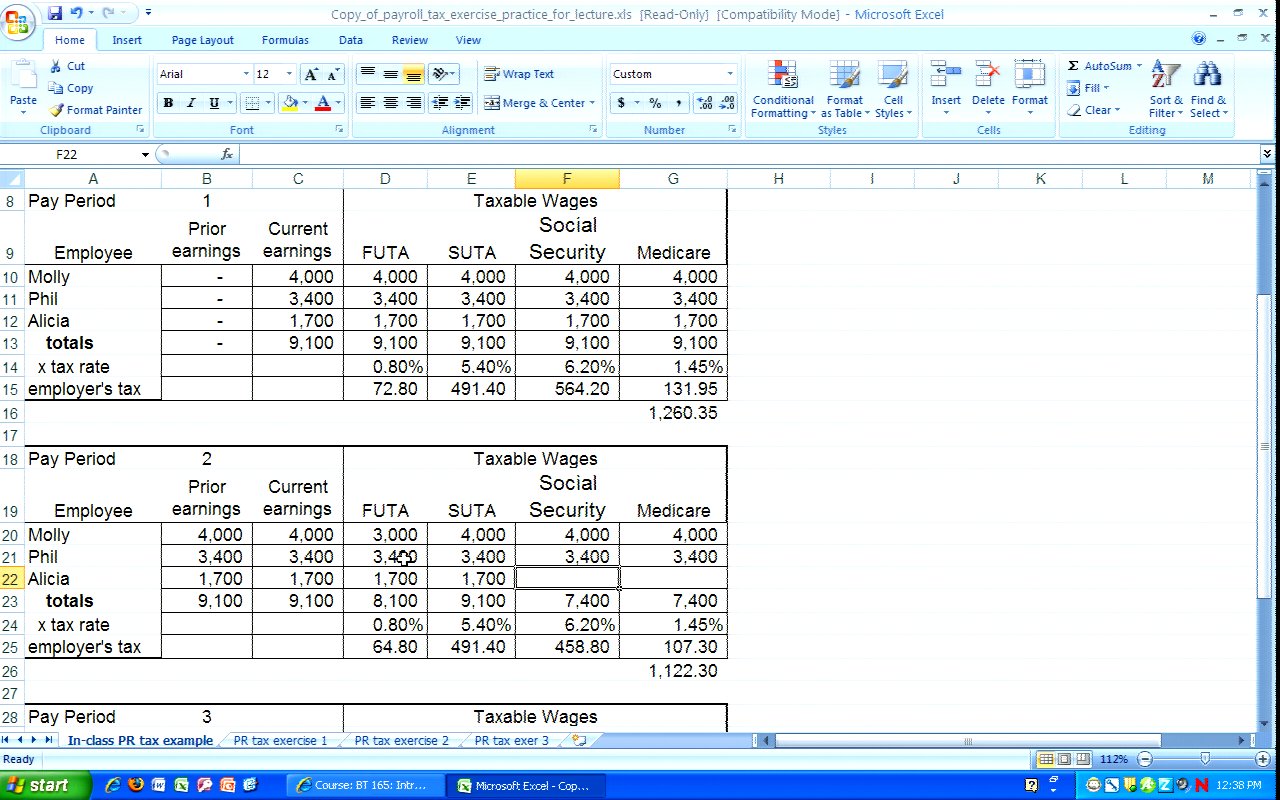The image size is (1280, 800).
Task: Click the AutoSum sigma icon
Action: (x=1073, y=66)
